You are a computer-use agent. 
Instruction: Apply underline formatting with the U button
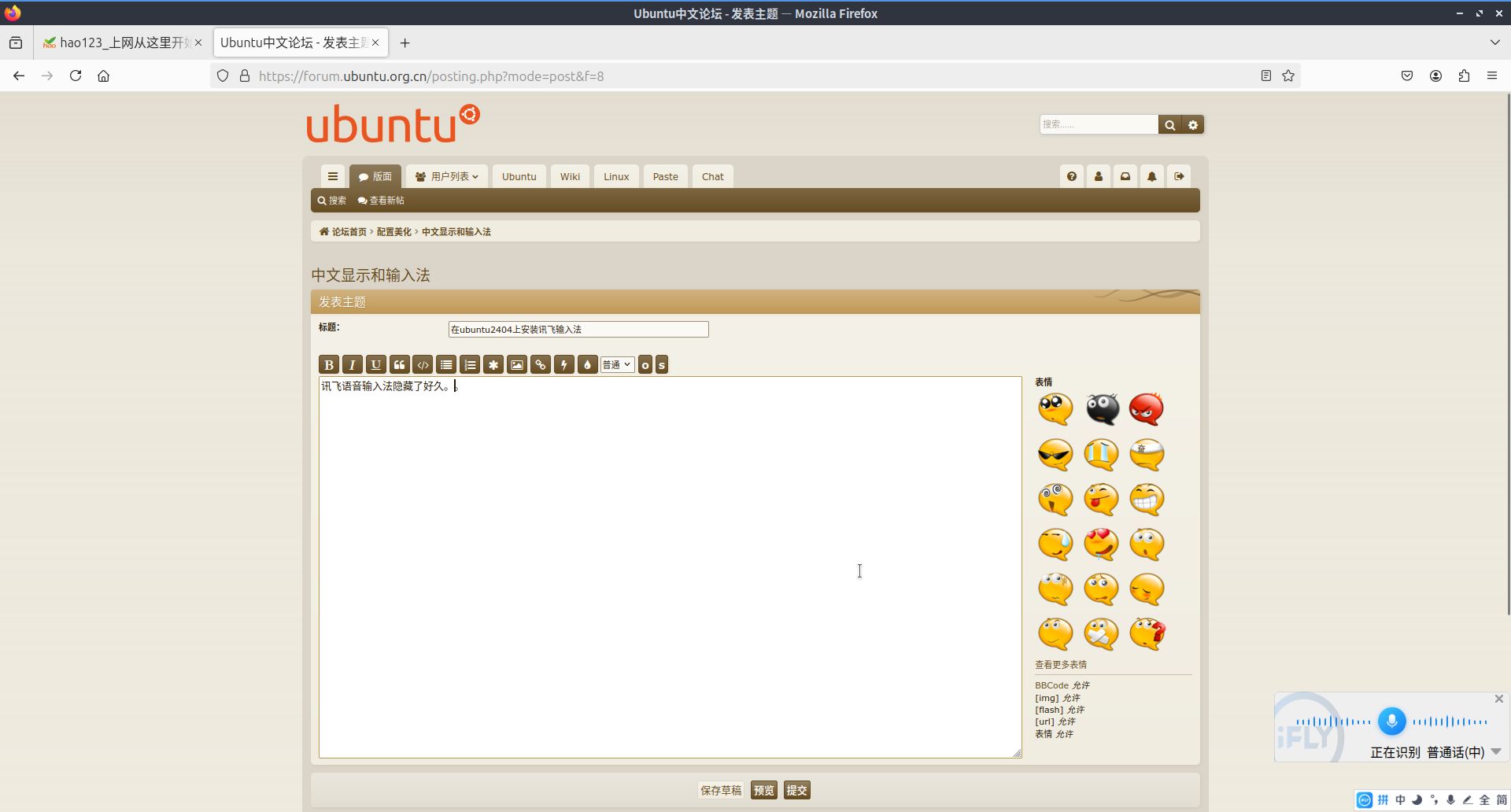click(376, 364)
